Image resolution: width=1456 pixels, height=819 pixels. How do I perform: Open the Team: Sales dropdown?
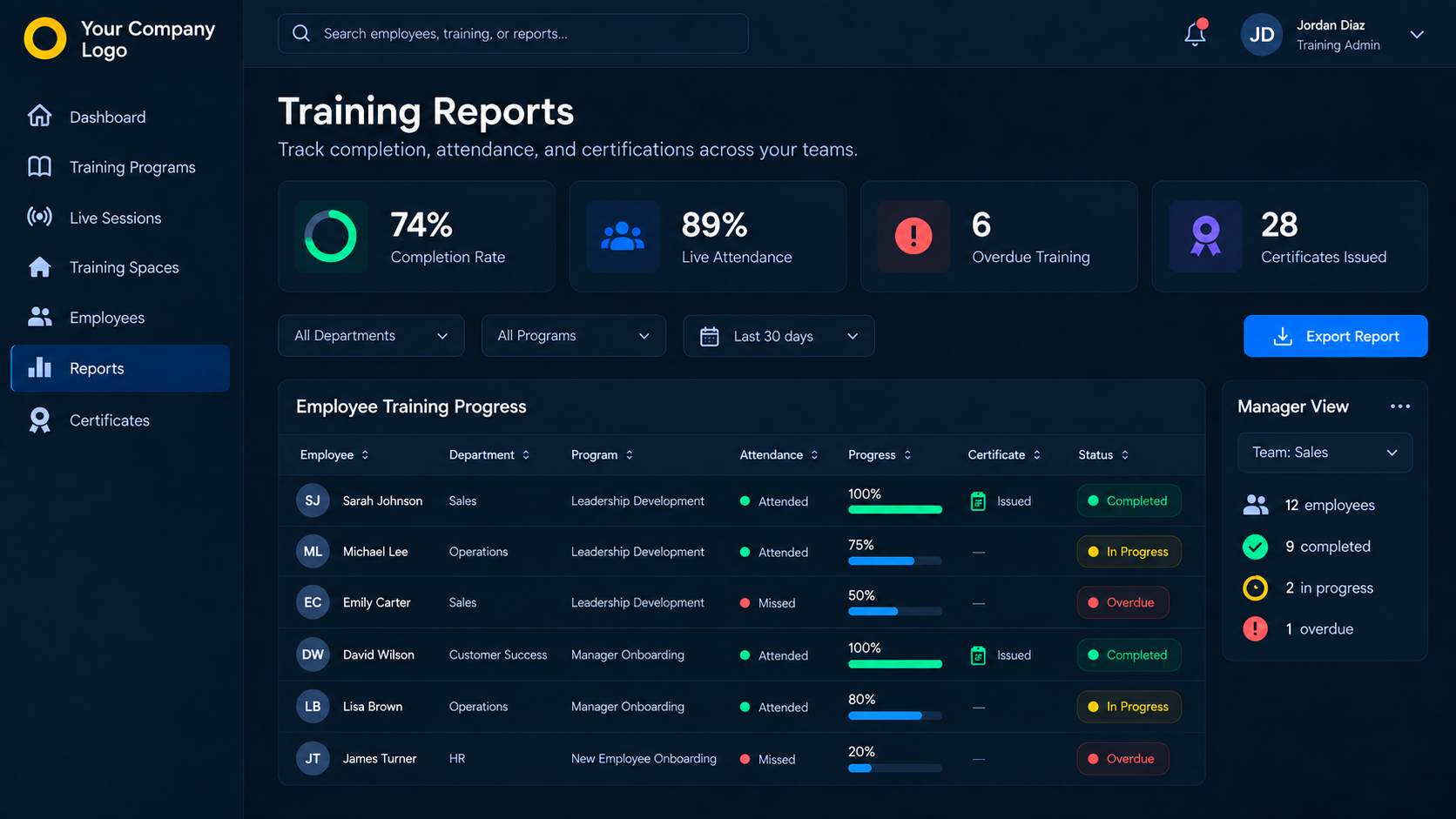pos(1325,453)
